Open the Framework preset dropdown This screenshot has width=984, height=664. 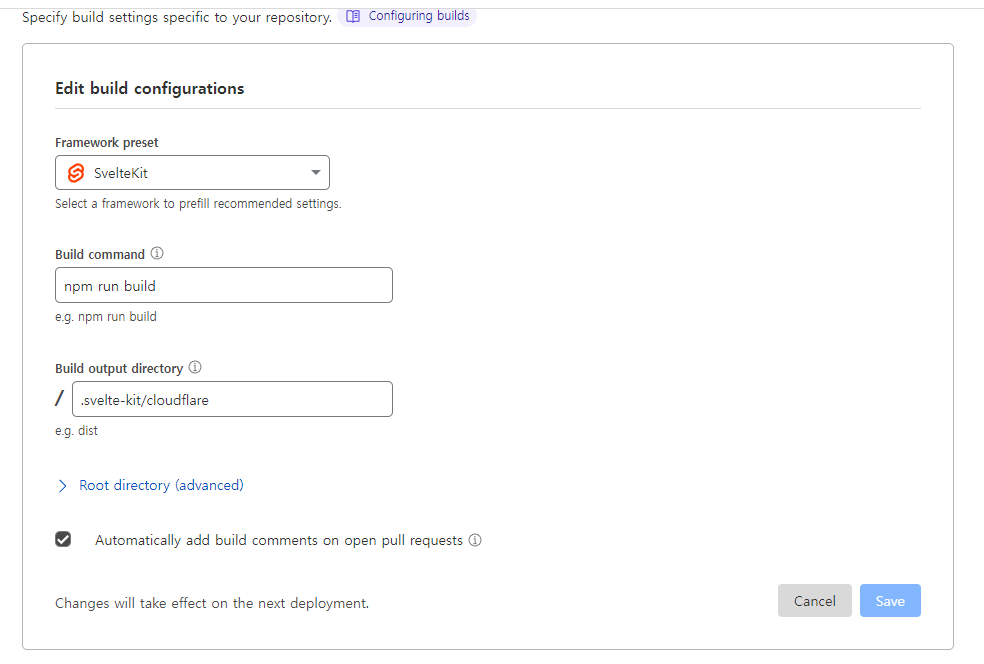coord(192,173)
